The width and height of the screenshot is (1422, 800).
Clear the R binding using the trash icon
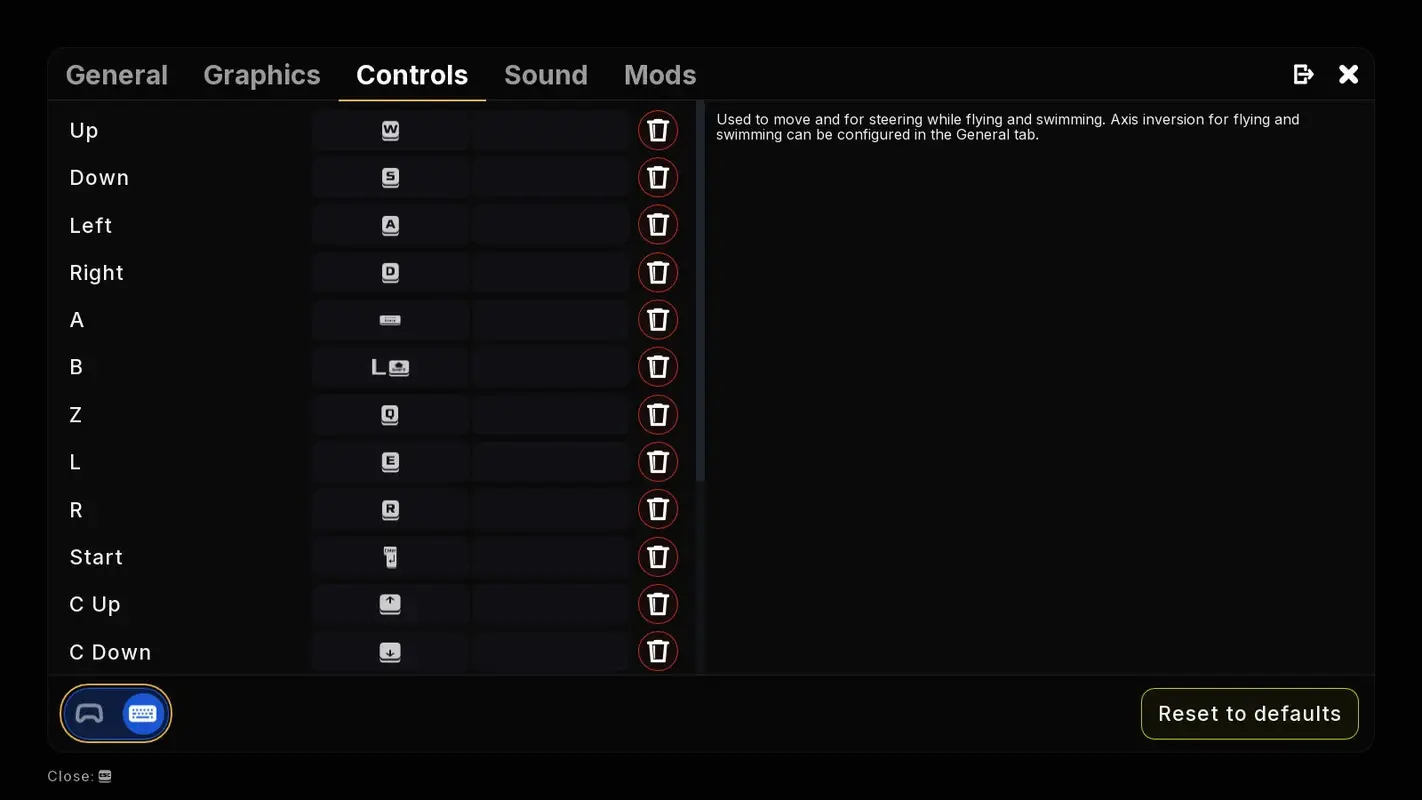tap(658, 508)
